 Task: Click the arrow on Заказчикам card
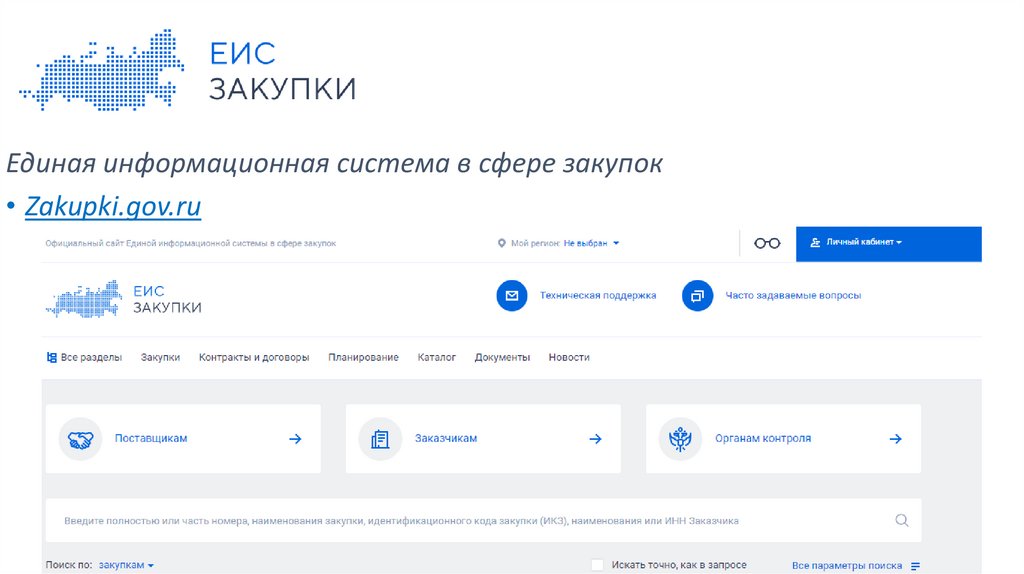[595, 439]
